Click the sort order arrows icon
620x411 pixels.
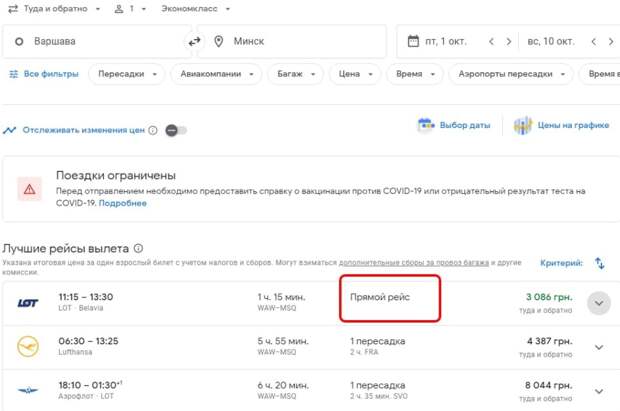coord(600,263)
